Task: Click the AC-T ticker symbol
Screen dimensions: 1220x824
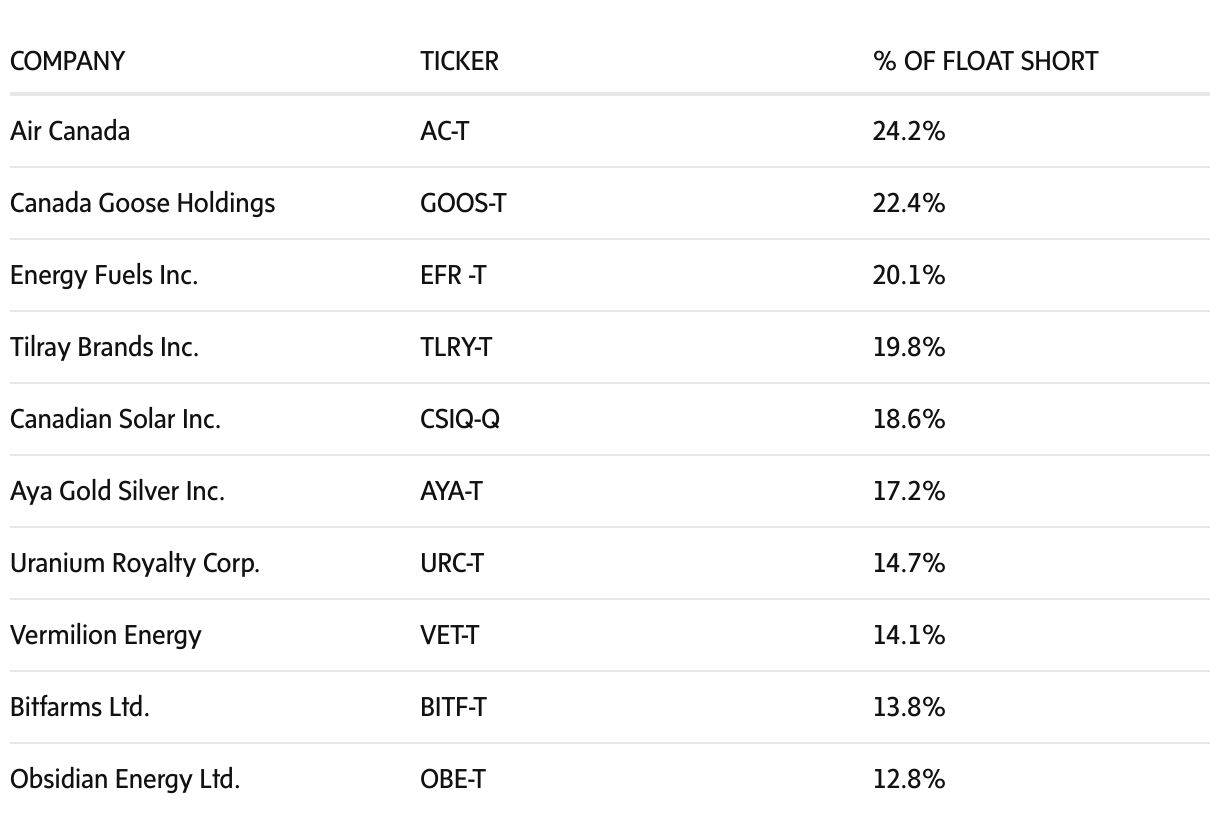Action: click(x=444, y=131)
